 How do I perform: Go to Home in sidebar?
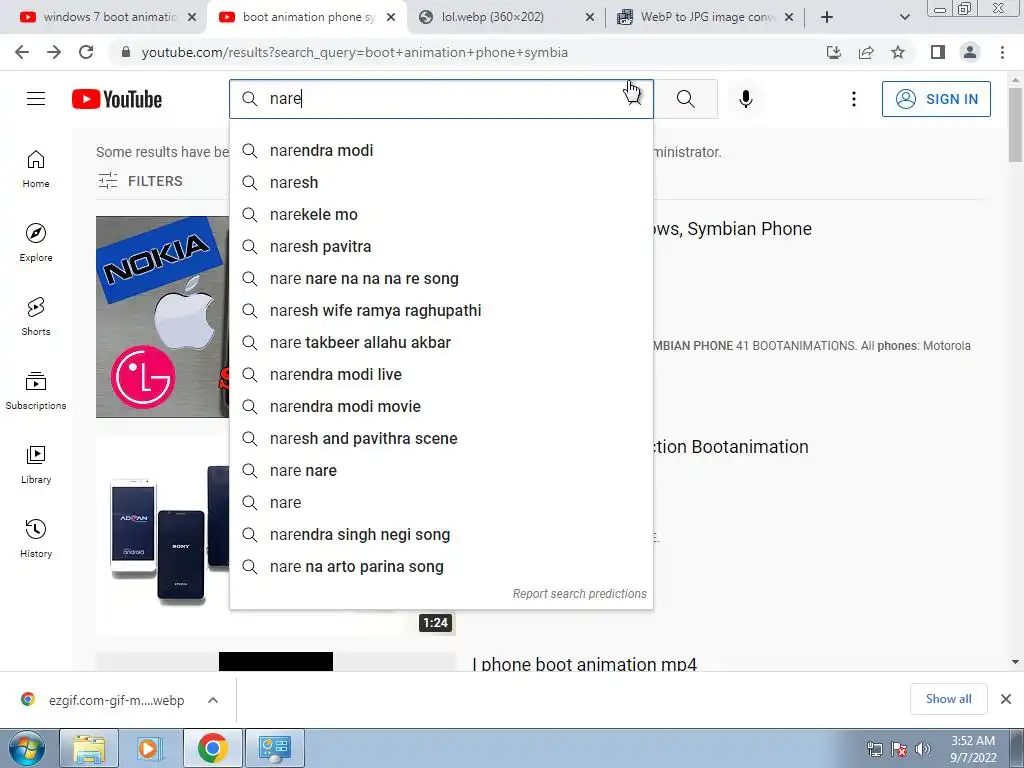pos(36,169)
